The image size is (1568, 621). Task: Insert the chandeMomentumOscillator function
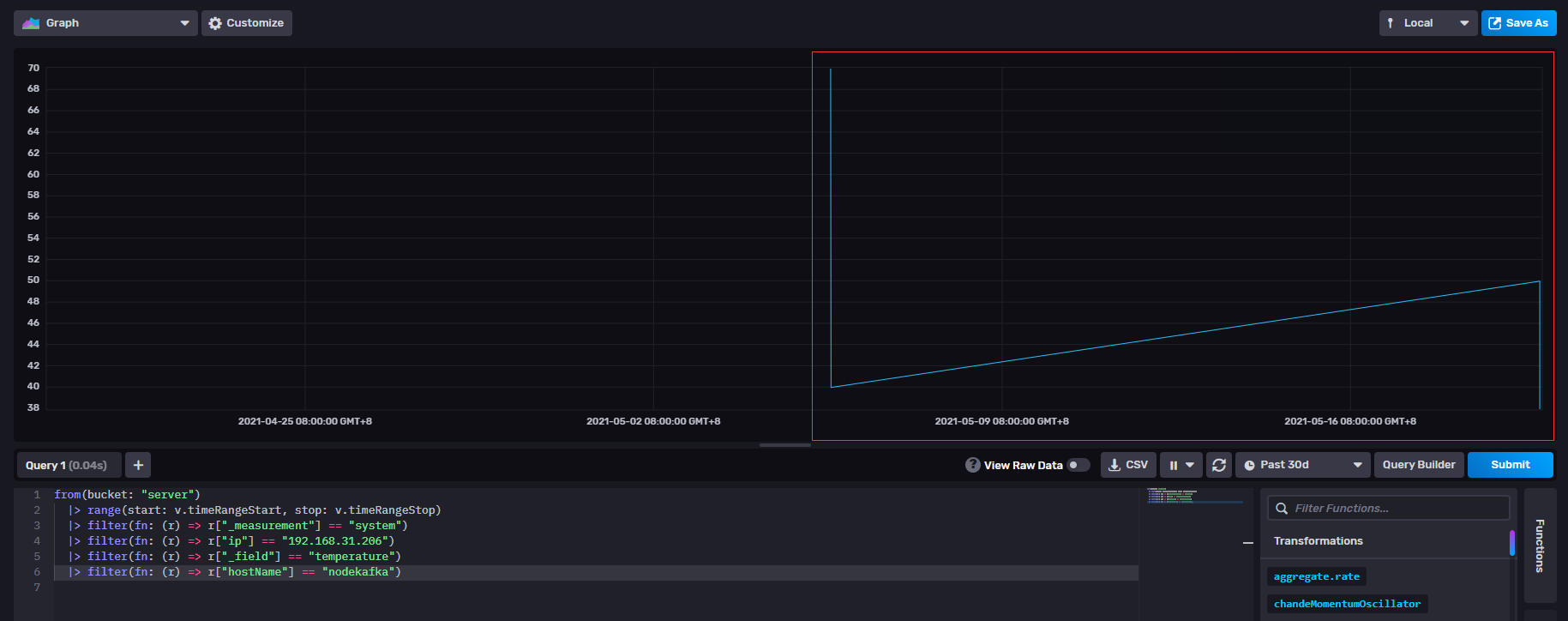1347,604
